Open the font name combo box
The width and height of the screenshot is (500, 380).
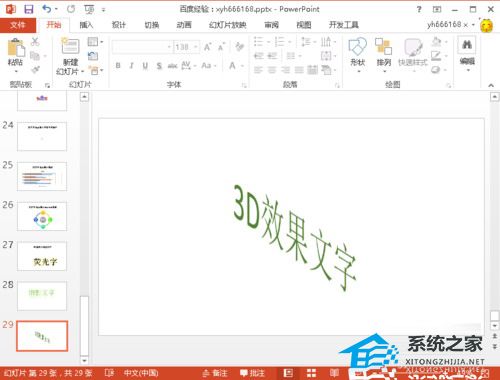[x=142, y=47]
